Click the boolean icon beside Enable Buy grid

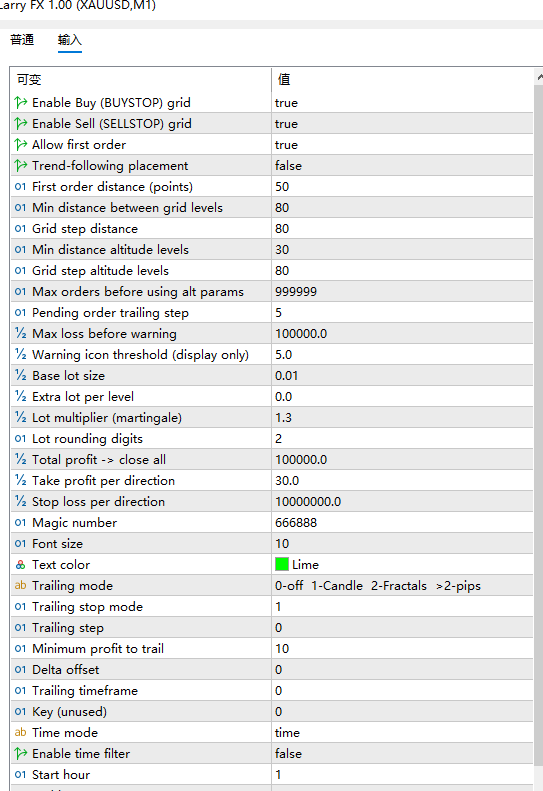21,103
